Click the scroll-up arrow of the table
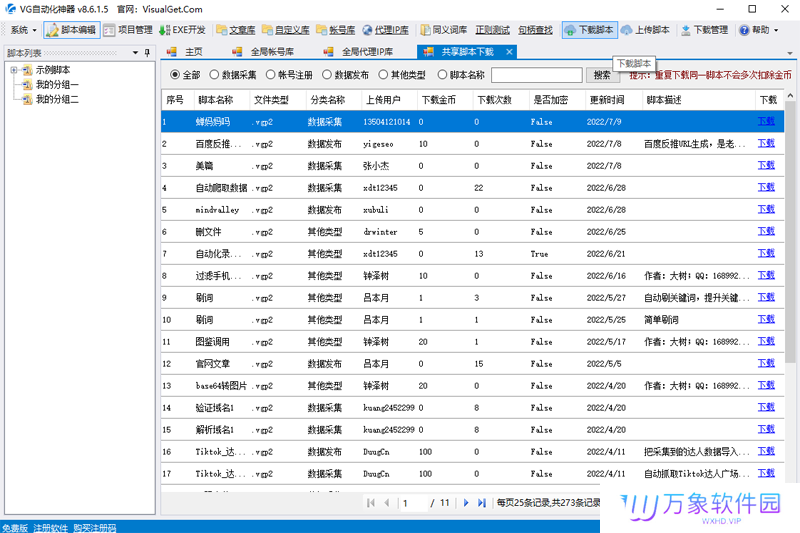The width and height of the screenshot is (800, 533). pyautogui.click(x=790, y=96)
